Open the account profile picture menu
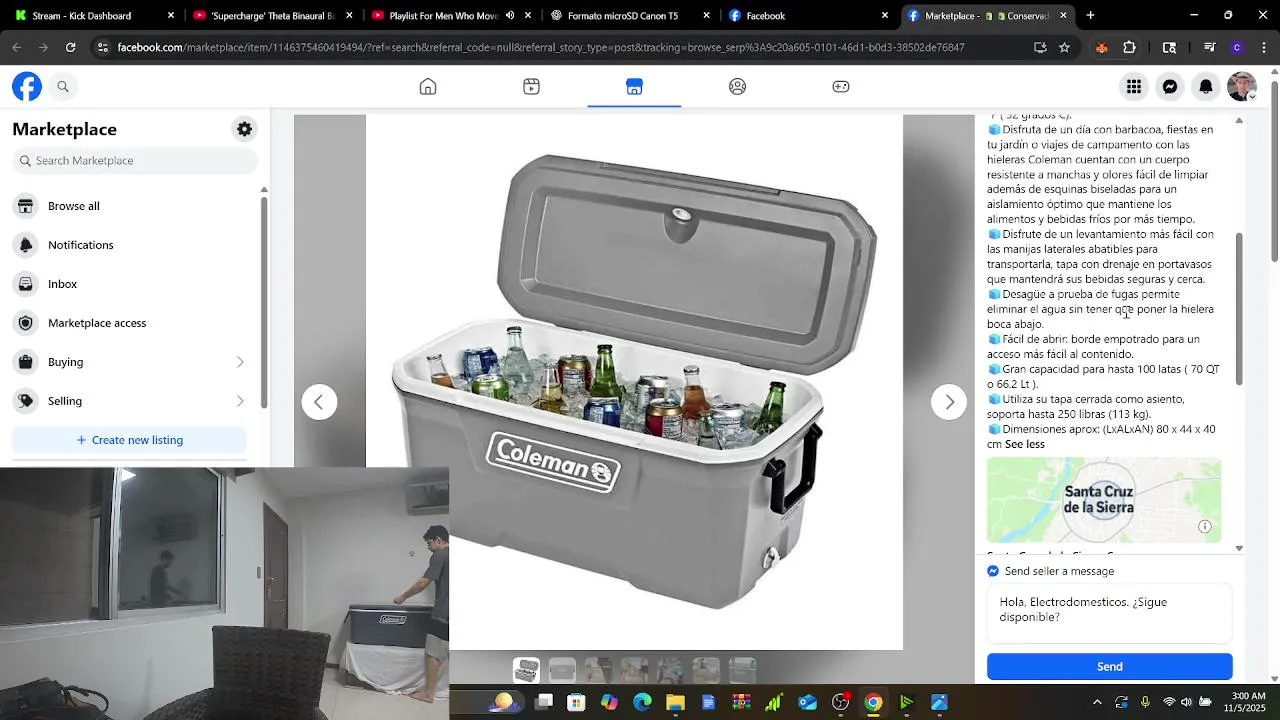This screenshot has width=1280, height=720. [1242, 87]
